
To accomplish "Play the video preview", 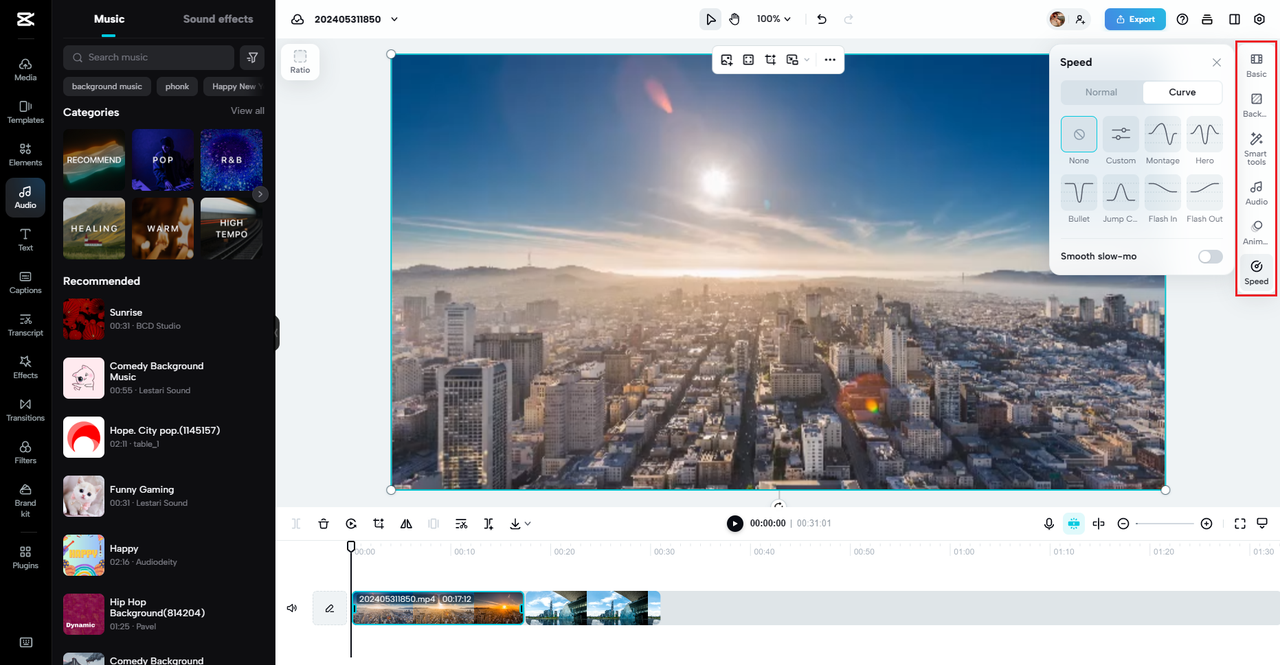I will click(x=735, y=523).
